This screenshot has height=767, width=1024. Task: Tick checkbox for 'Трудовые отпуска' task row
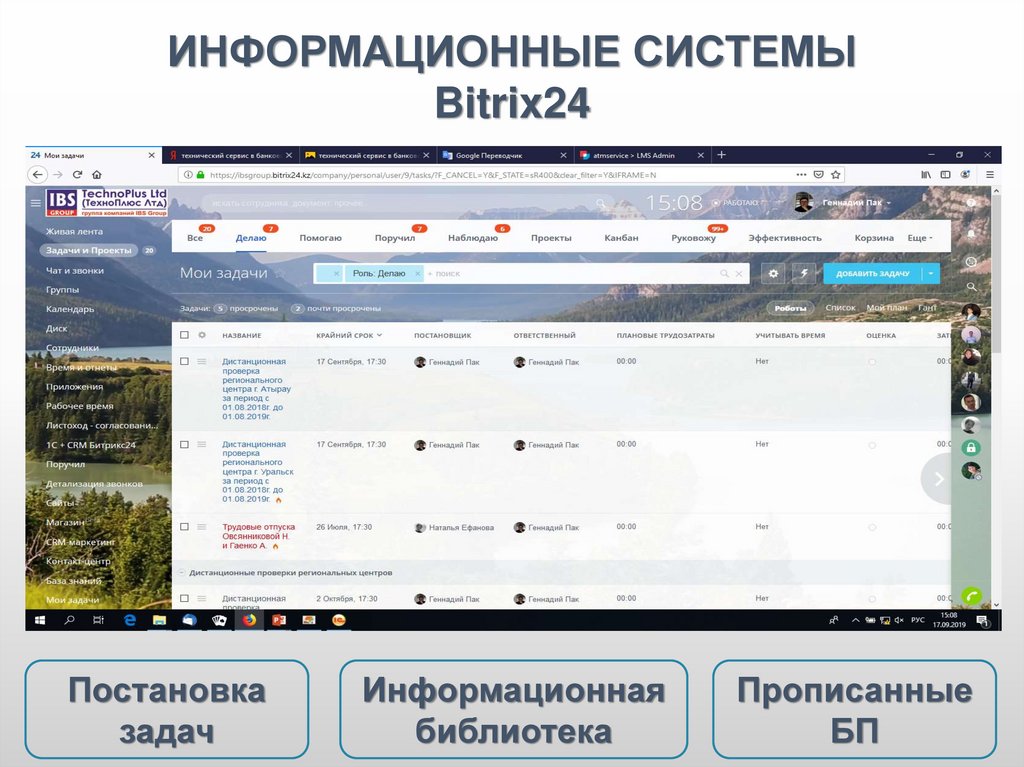pos(184,526)
